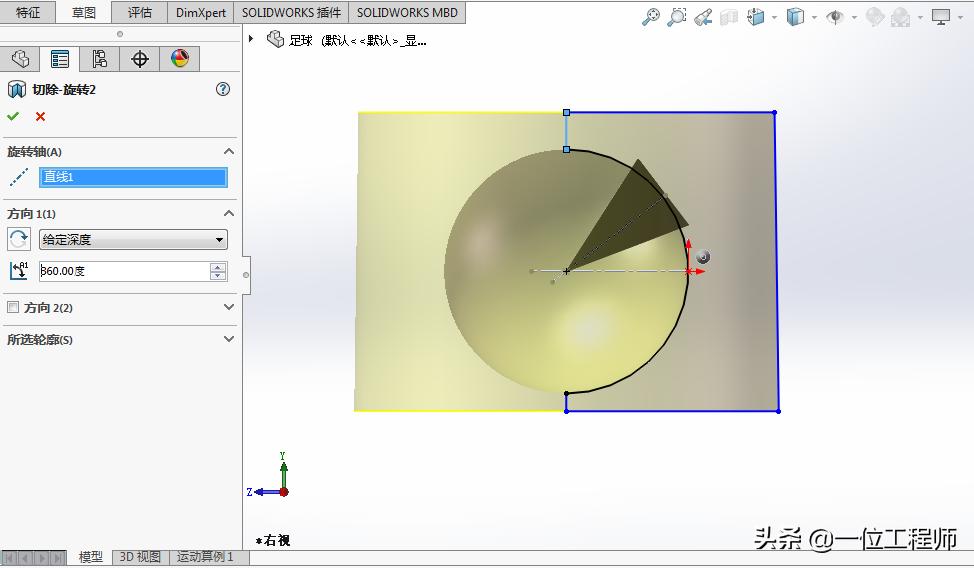
Task: Click the Previous View icon
Action: coord(703,17)
